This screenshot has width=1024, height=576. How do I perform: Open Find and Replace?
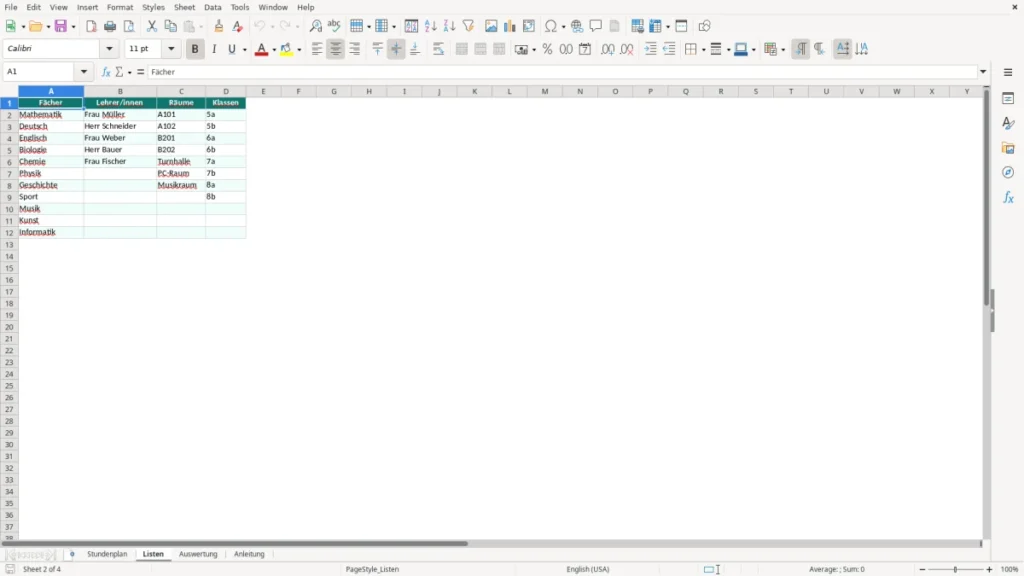tap(315, 26)
